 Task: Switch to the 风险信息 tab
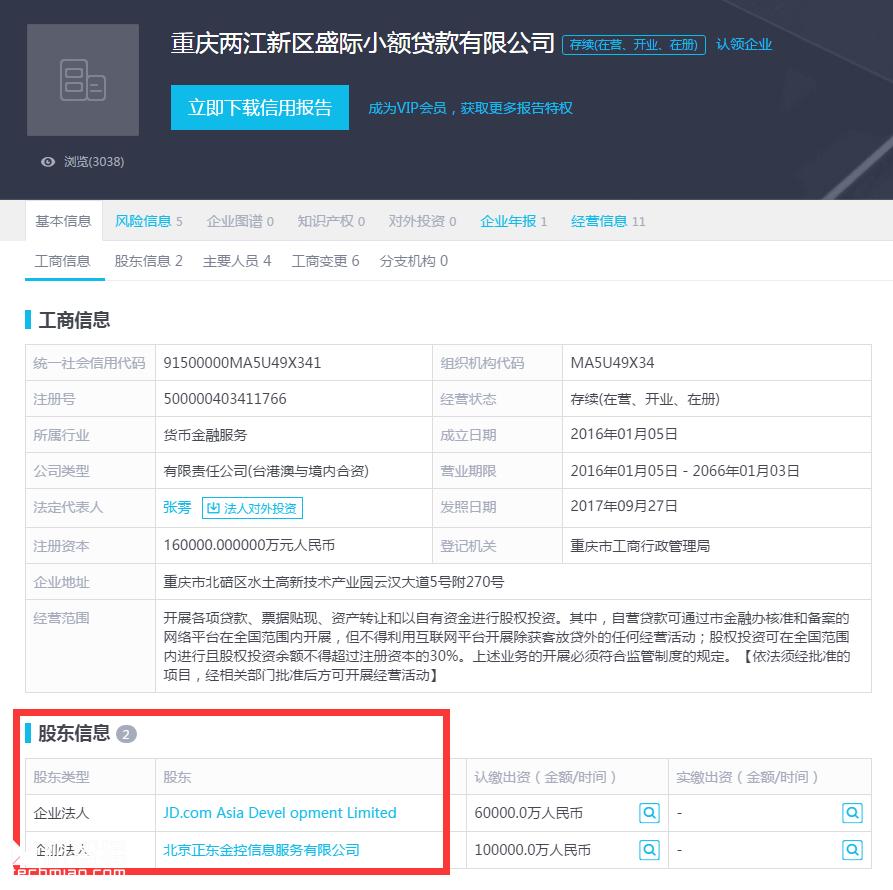coord(148,221)
